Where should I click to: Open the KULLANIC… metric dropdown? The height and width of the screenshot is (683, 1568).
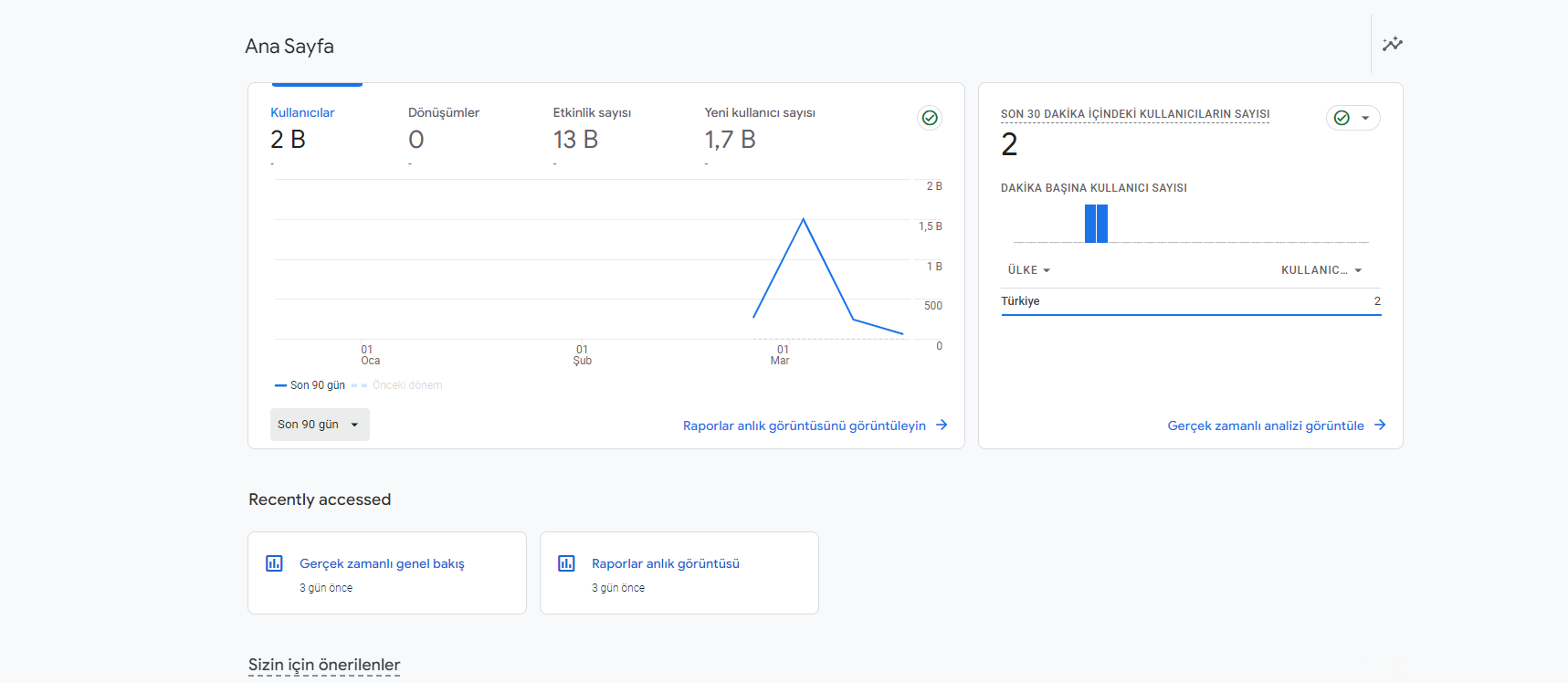point(1321,270)
